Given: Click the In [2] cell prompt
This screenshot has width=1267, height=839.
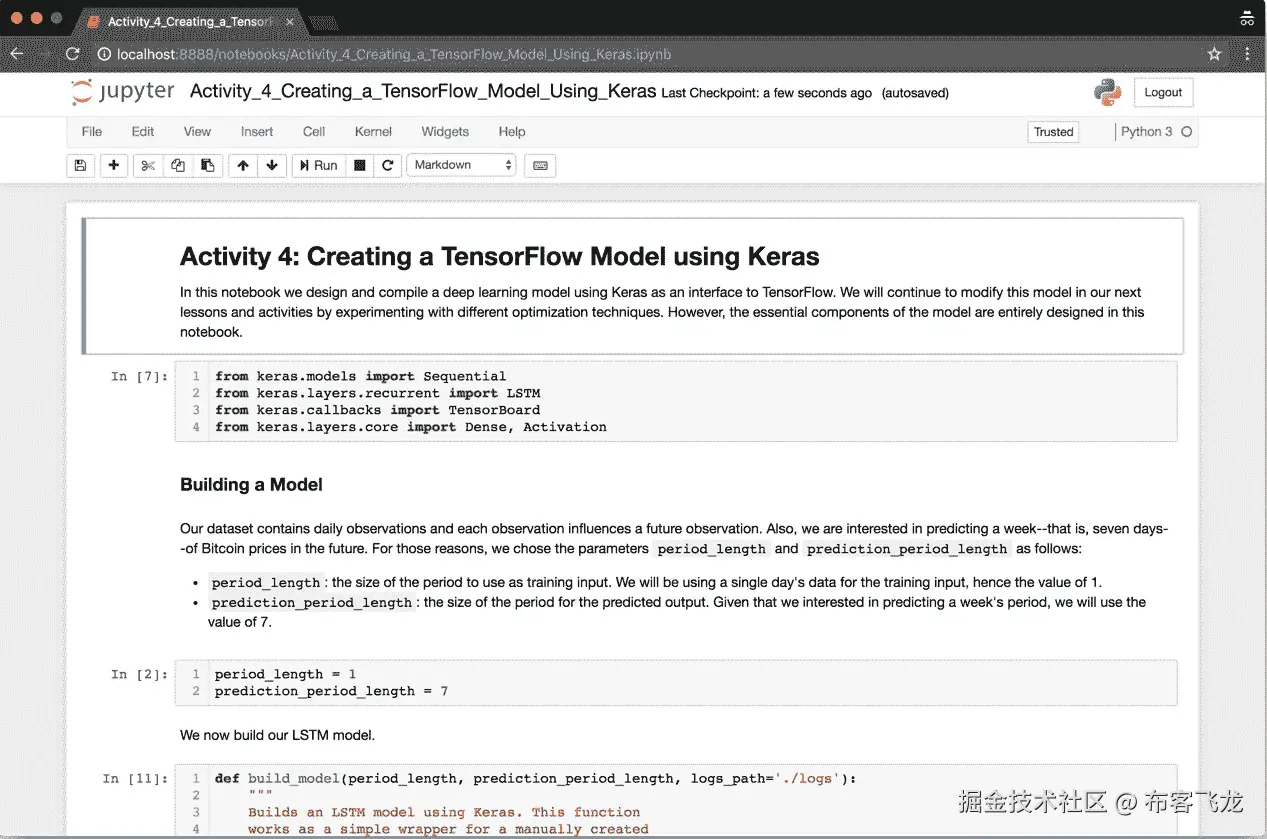Looking at the screenshot, I should (x=140, y=674).
